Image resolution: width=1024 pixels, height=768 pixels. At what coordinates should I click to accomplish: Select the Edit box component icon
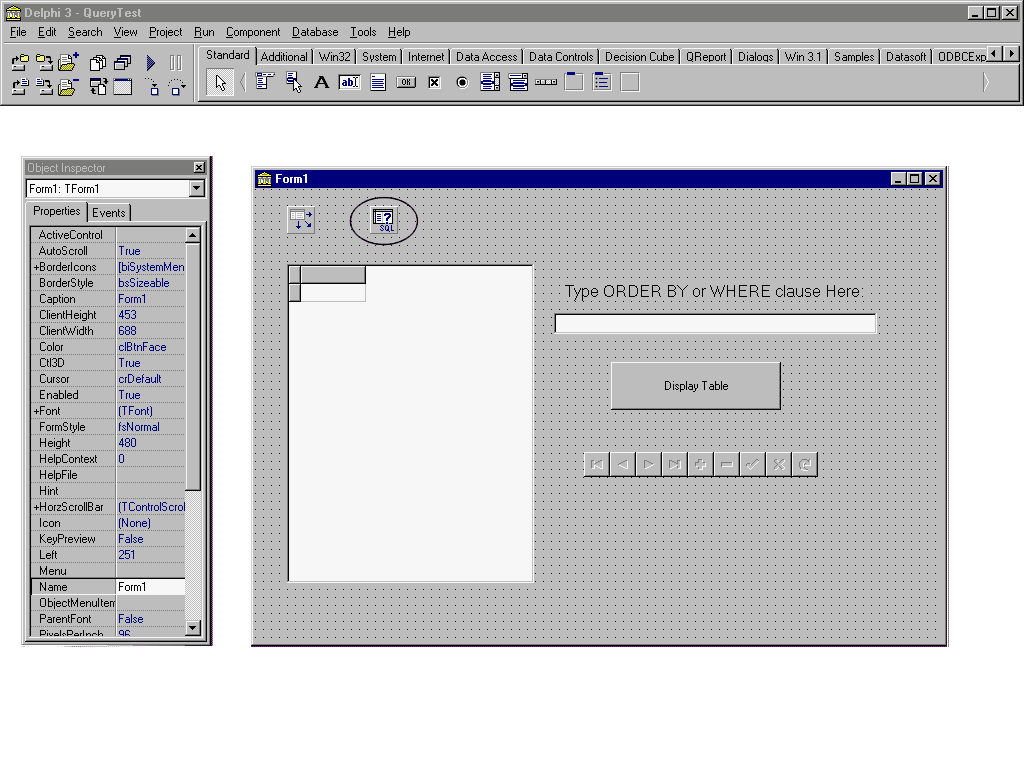349,83
